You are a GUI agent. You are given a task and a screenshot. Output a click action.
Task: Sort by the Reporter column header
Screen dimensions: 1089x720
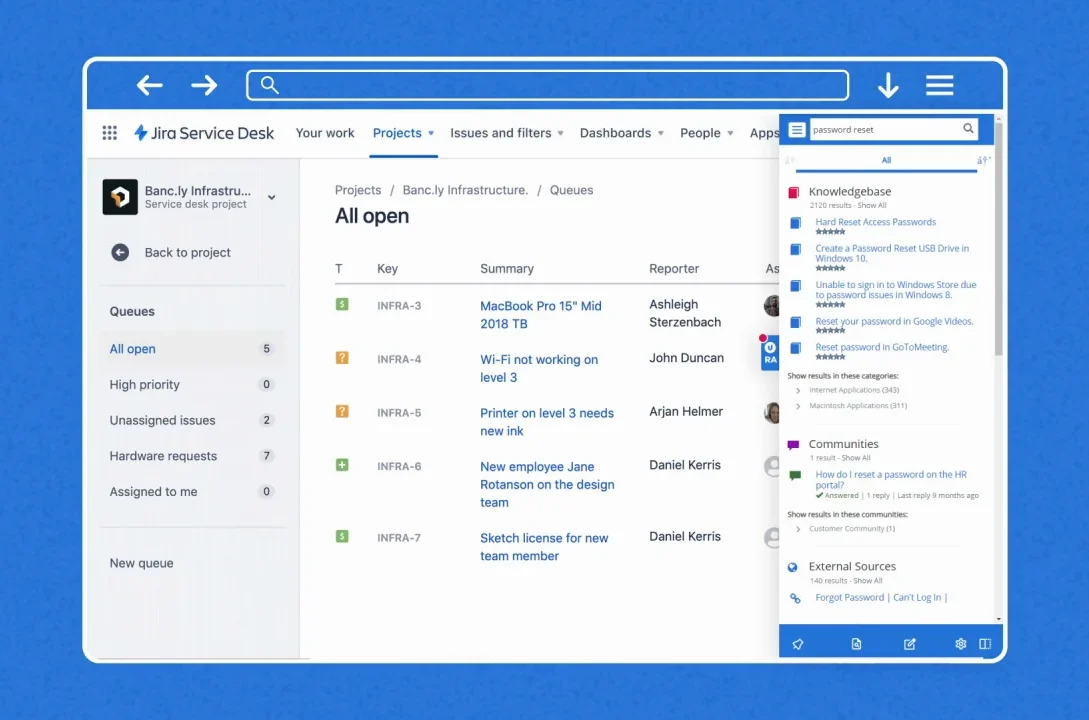tap(674, 268)
